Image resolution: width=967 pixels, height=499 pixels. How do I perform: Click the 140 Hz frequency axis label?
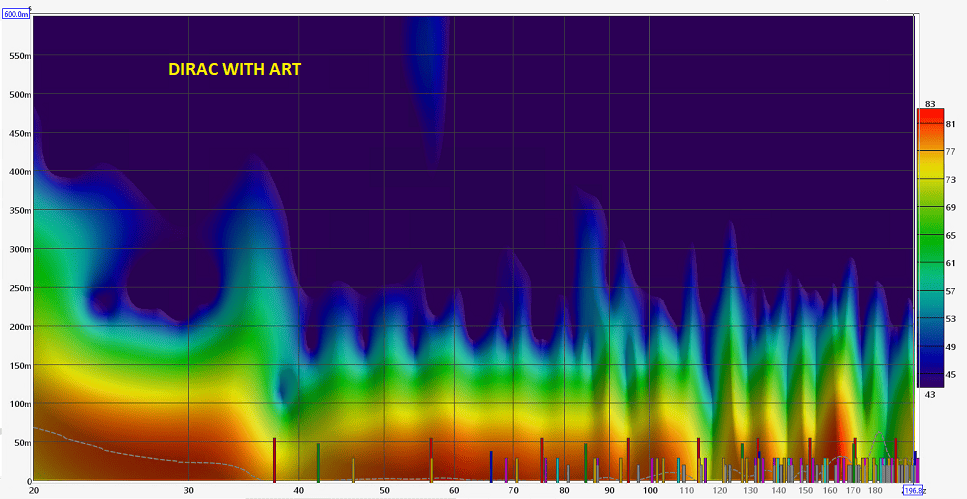click(779, 490)
